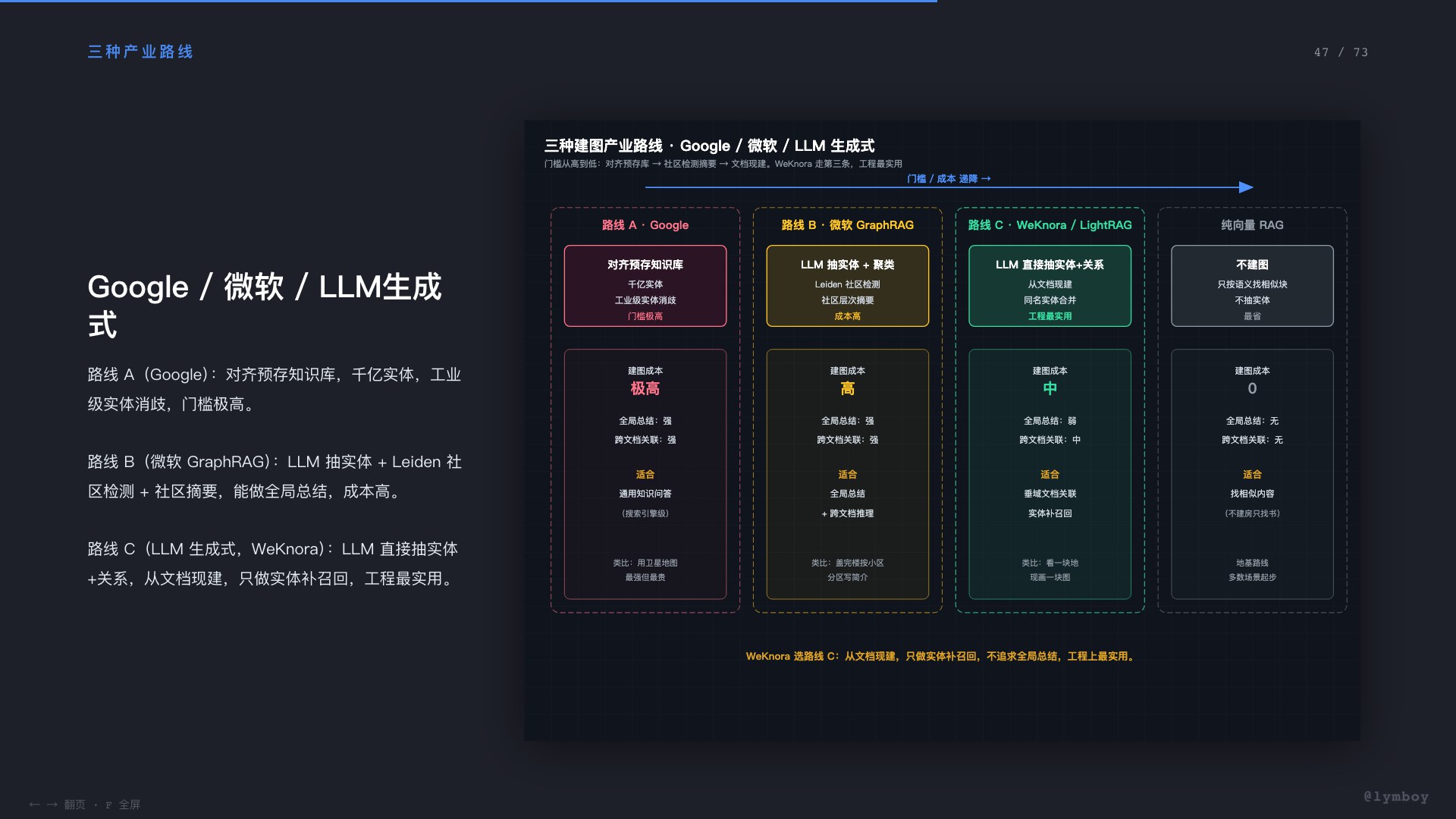The image size is (1456, 819).
Task: Click the analogy "类比：用卫星地图"
Action: click(x=645, y=563)
